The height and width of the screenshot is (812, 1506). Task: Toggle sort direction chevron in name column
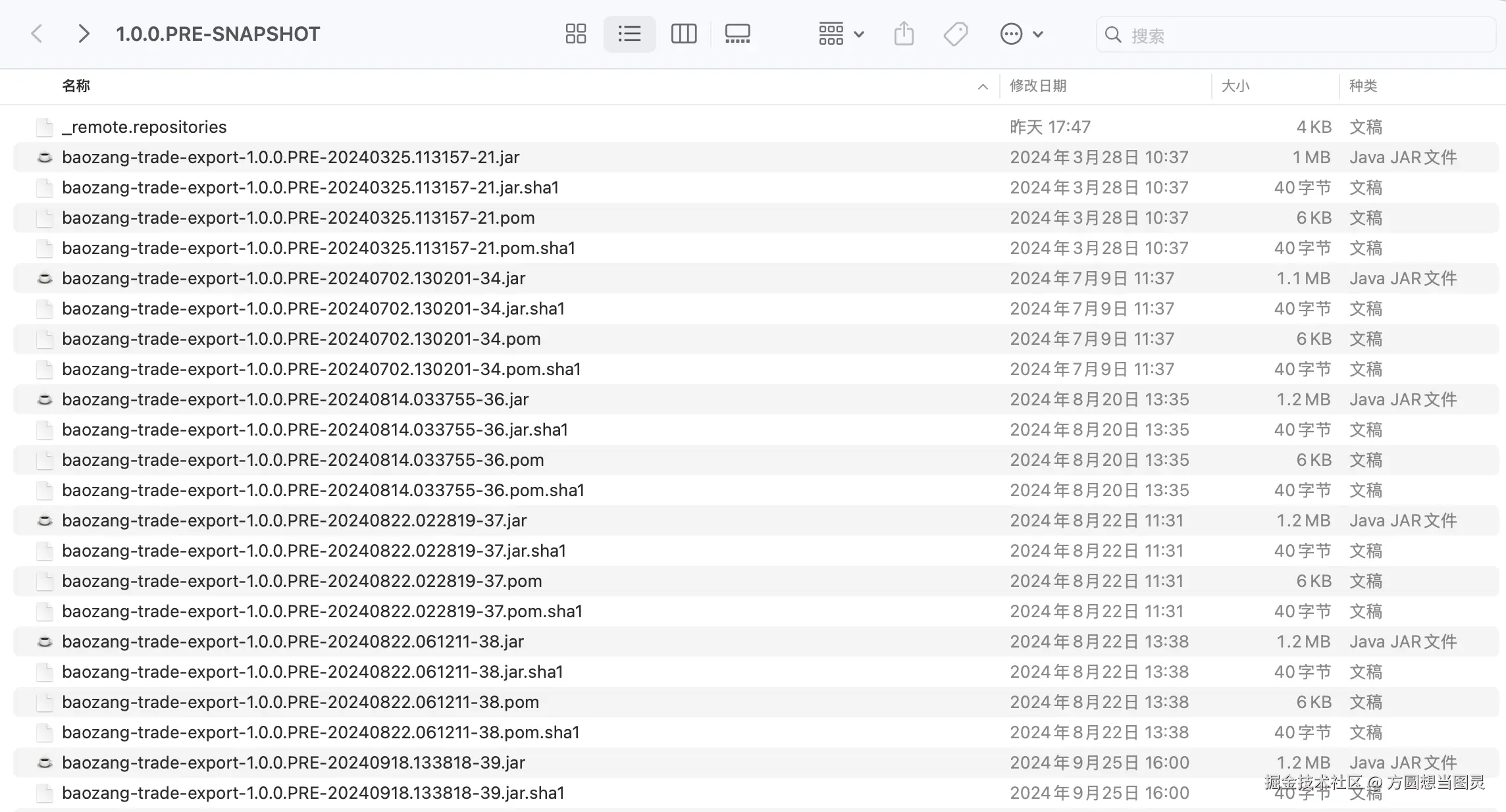coord(983,86)
